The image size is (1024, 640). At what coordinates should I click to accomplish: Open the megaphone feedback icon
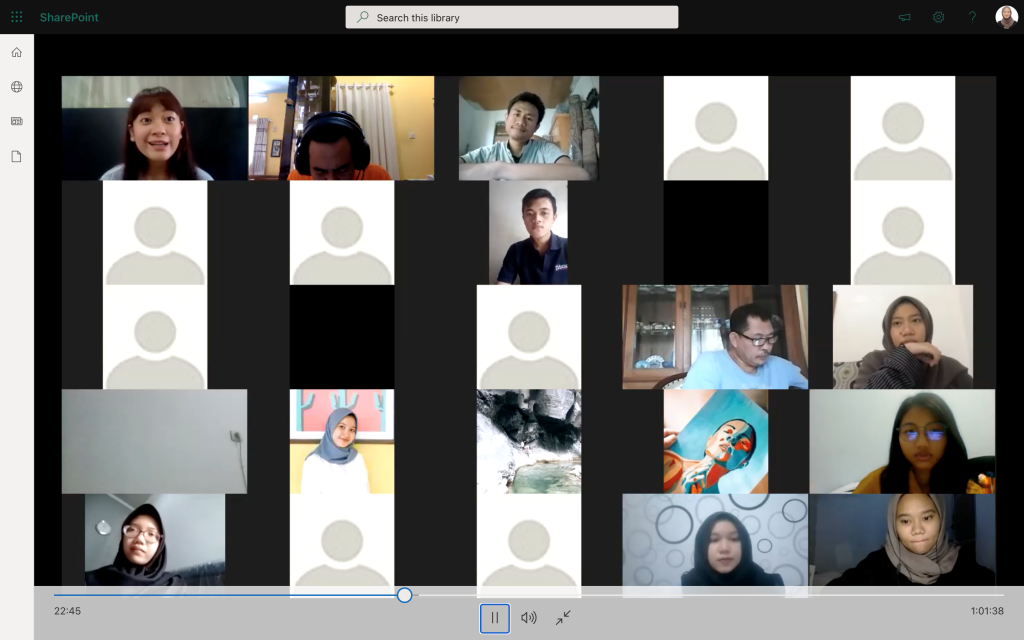point(904,18)
